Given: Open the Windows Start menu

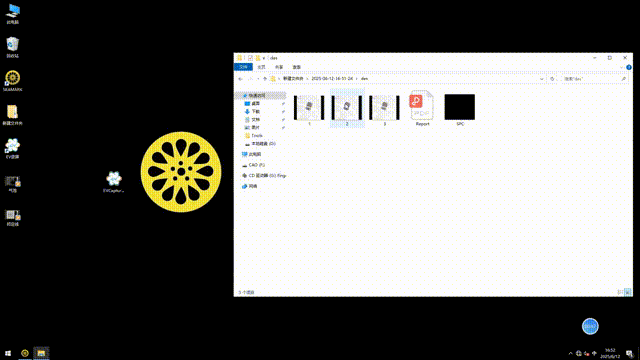Looking at the screenshot, I should pos(8,353).
